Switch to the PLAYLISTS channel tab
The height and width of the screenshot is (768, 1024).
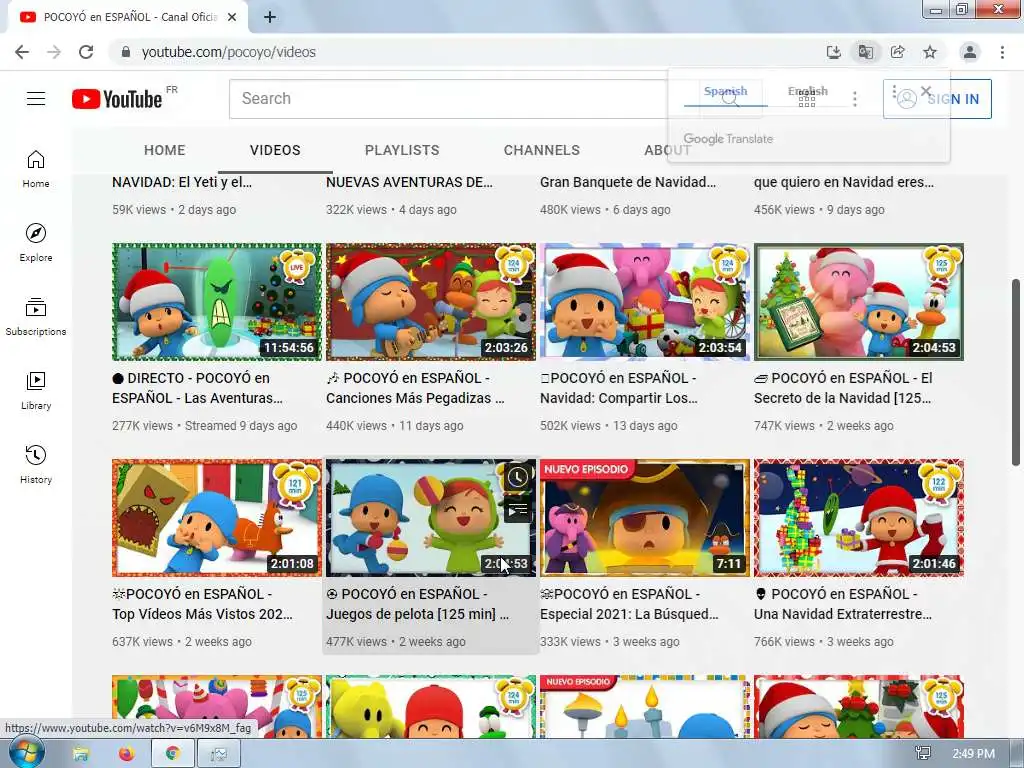point(402,150)
